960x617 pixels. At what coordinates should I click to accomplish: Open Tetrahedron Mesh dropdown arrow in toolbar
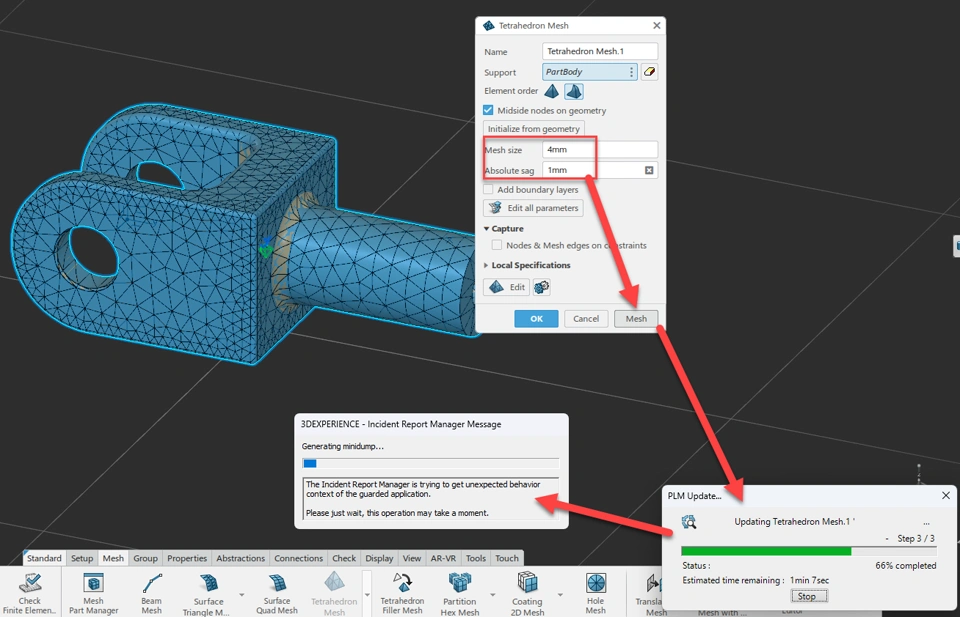pyautogui.click(x=367, y=595)
